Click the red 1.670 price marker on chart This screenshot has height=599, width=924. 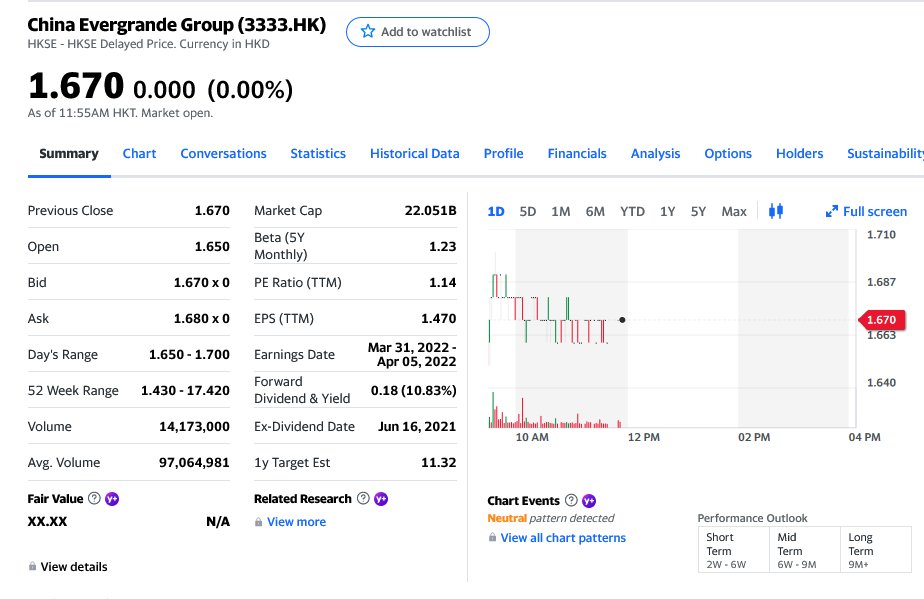881,320
